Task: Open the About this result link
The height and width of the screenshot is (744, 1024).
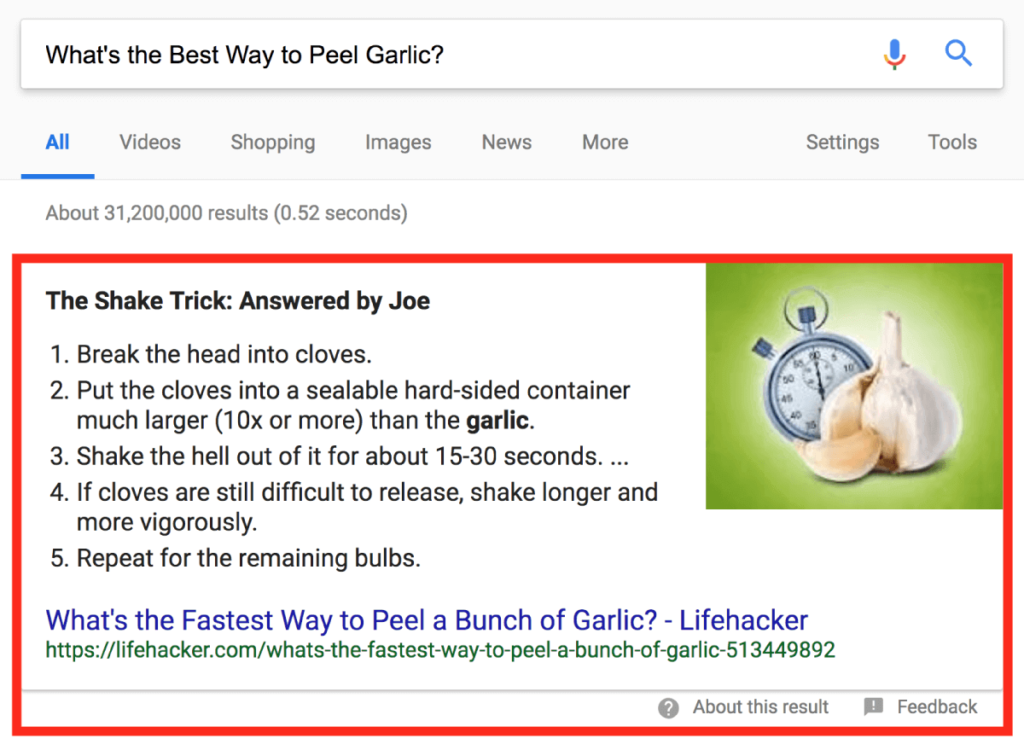Action: pos(760,707)
